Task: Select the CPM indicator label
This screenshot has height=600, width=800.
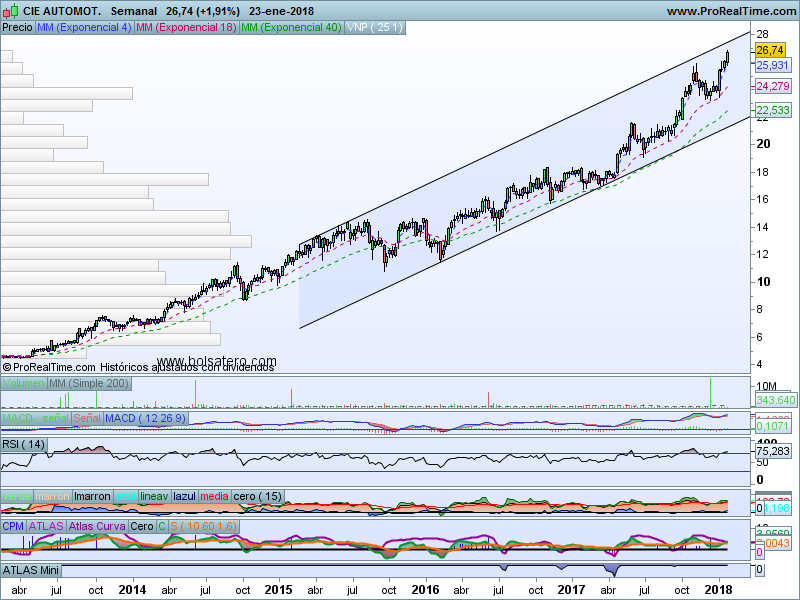Action: pyautogui.click(x=13, y=525)
